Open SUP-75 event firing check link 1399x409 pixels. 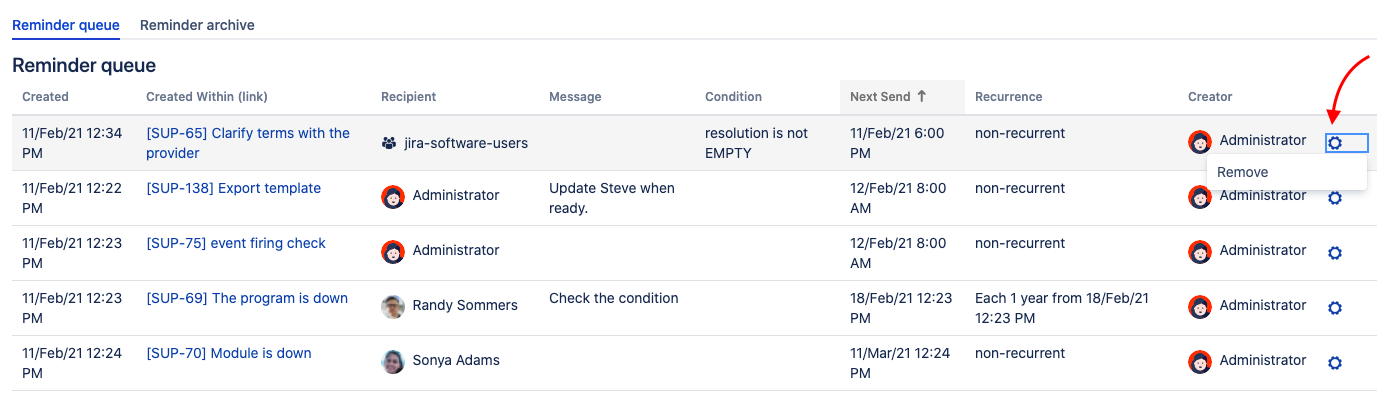point(236,243)
